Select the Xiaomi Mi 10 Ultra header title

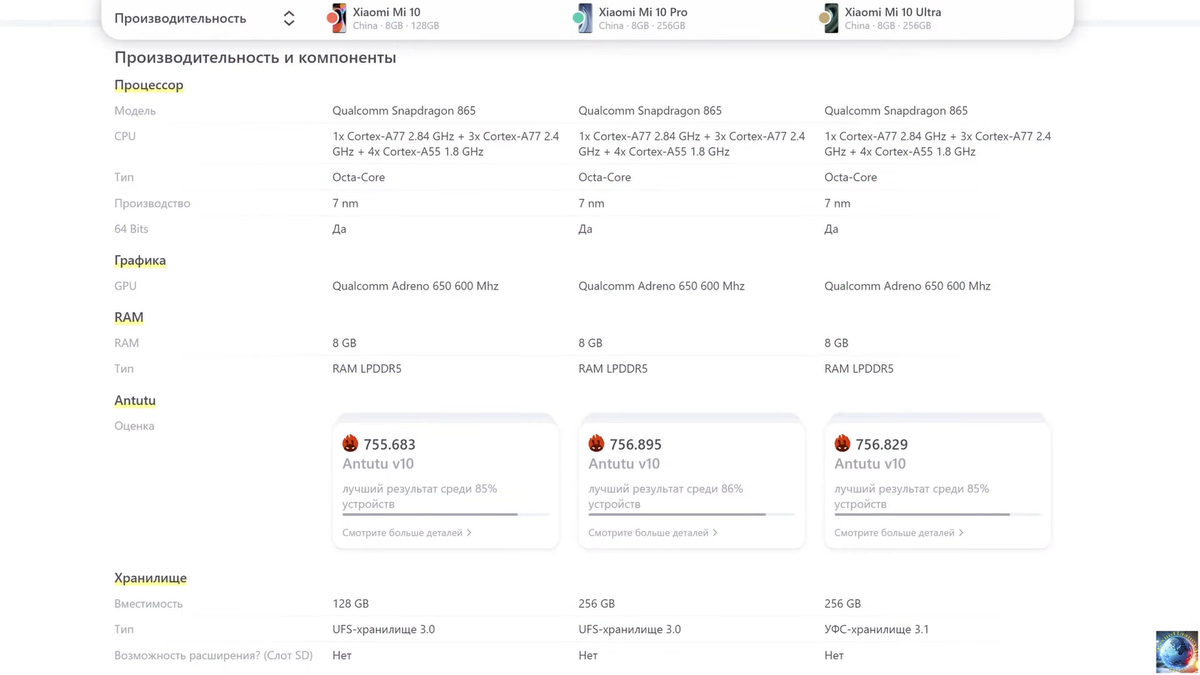(x=893, y=12)
